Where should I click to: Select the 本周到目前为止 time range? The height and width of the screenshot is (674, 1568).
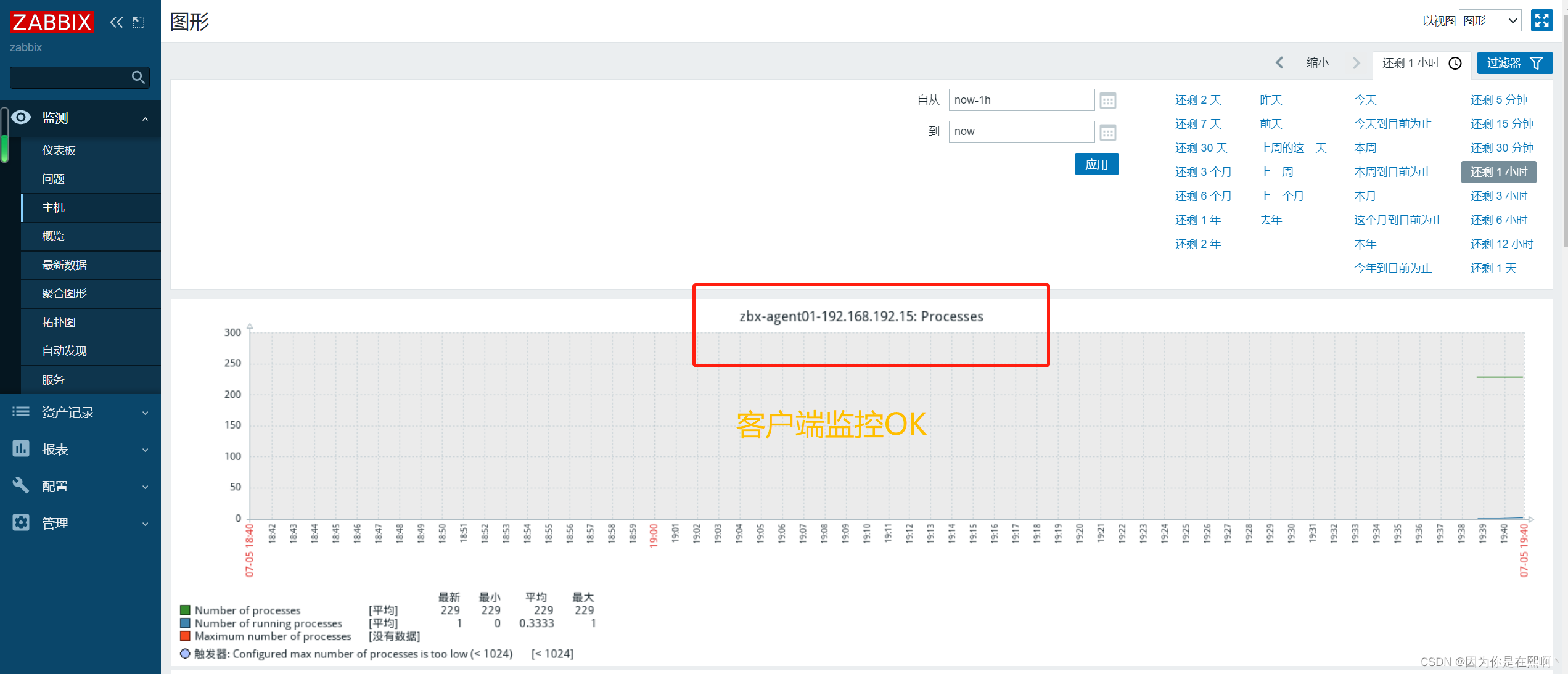(x=1393, y=172)
